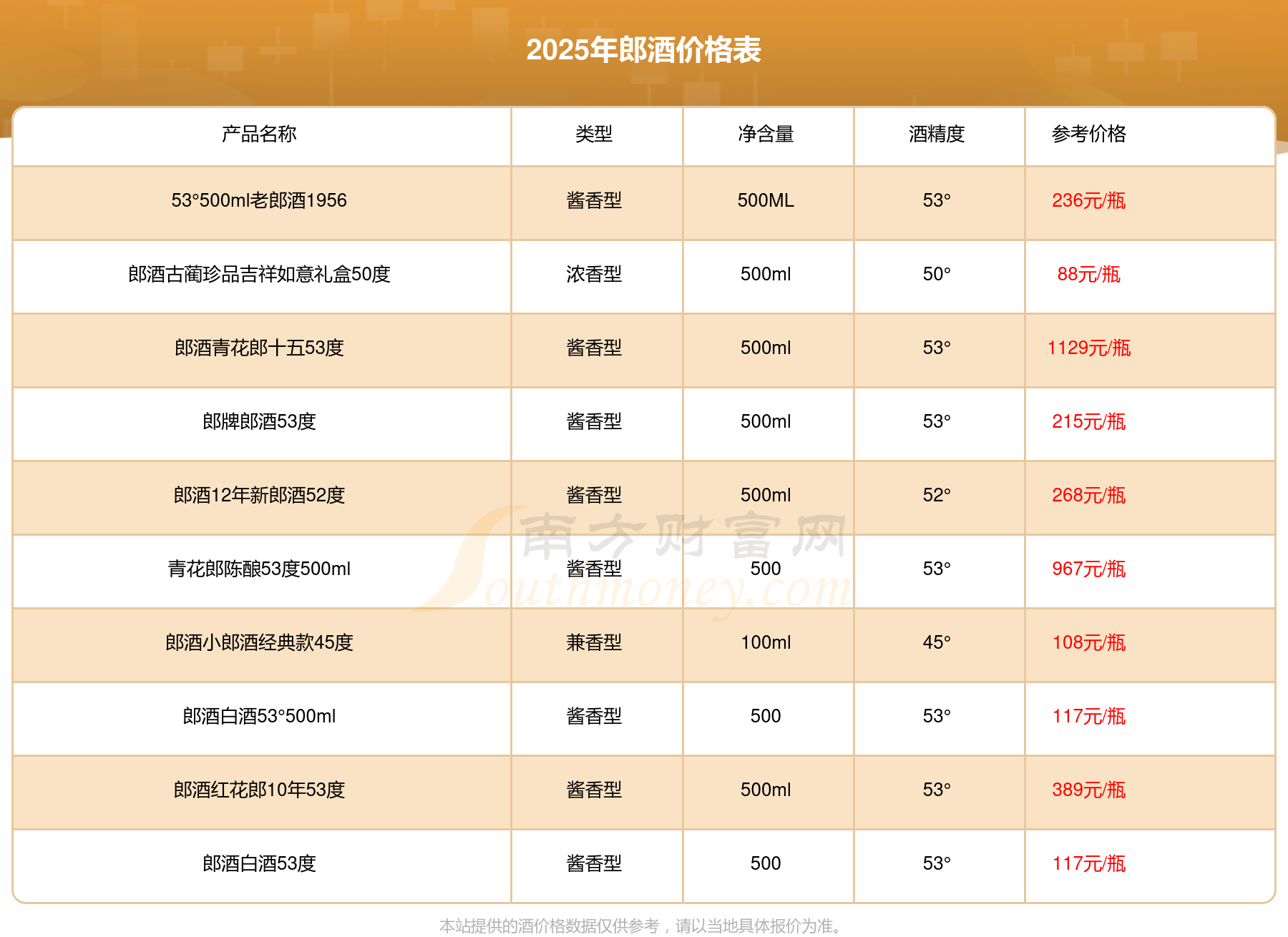Click the 500ML volume cell

click(766, 200)
